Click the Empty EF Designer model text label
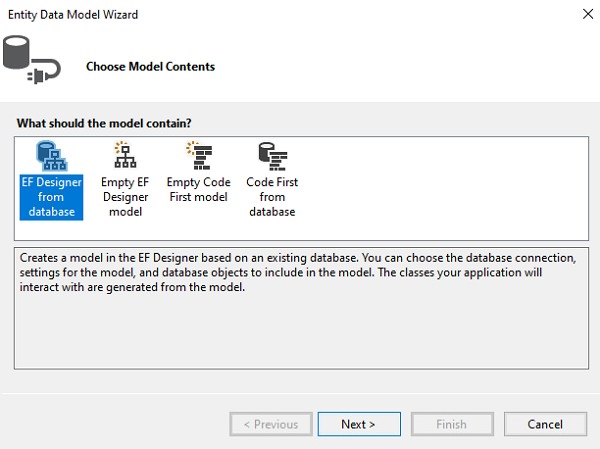 125,197
